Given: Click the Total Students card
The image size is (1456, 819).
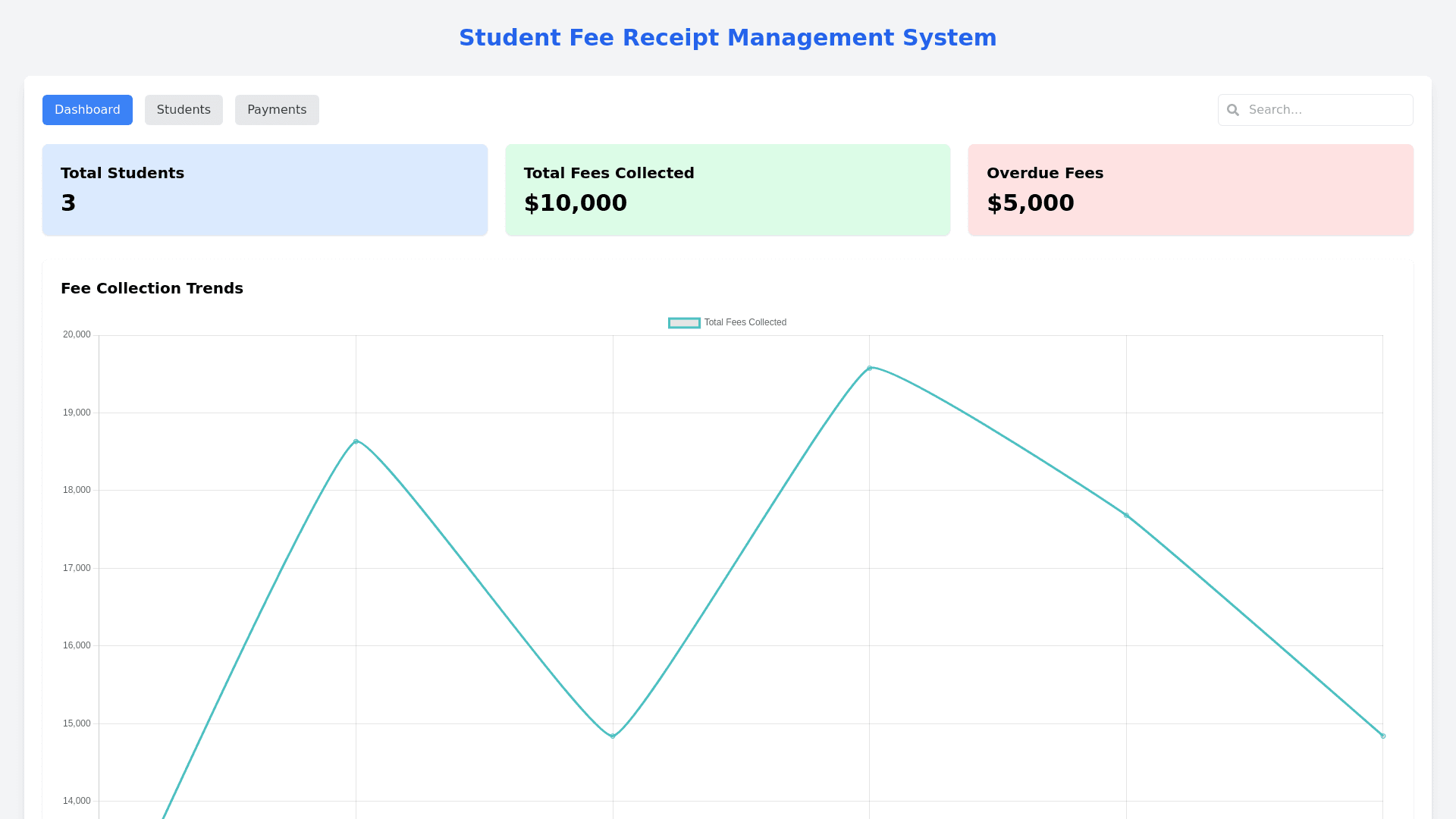Looking at the screenshot, I should pos(265,190).
